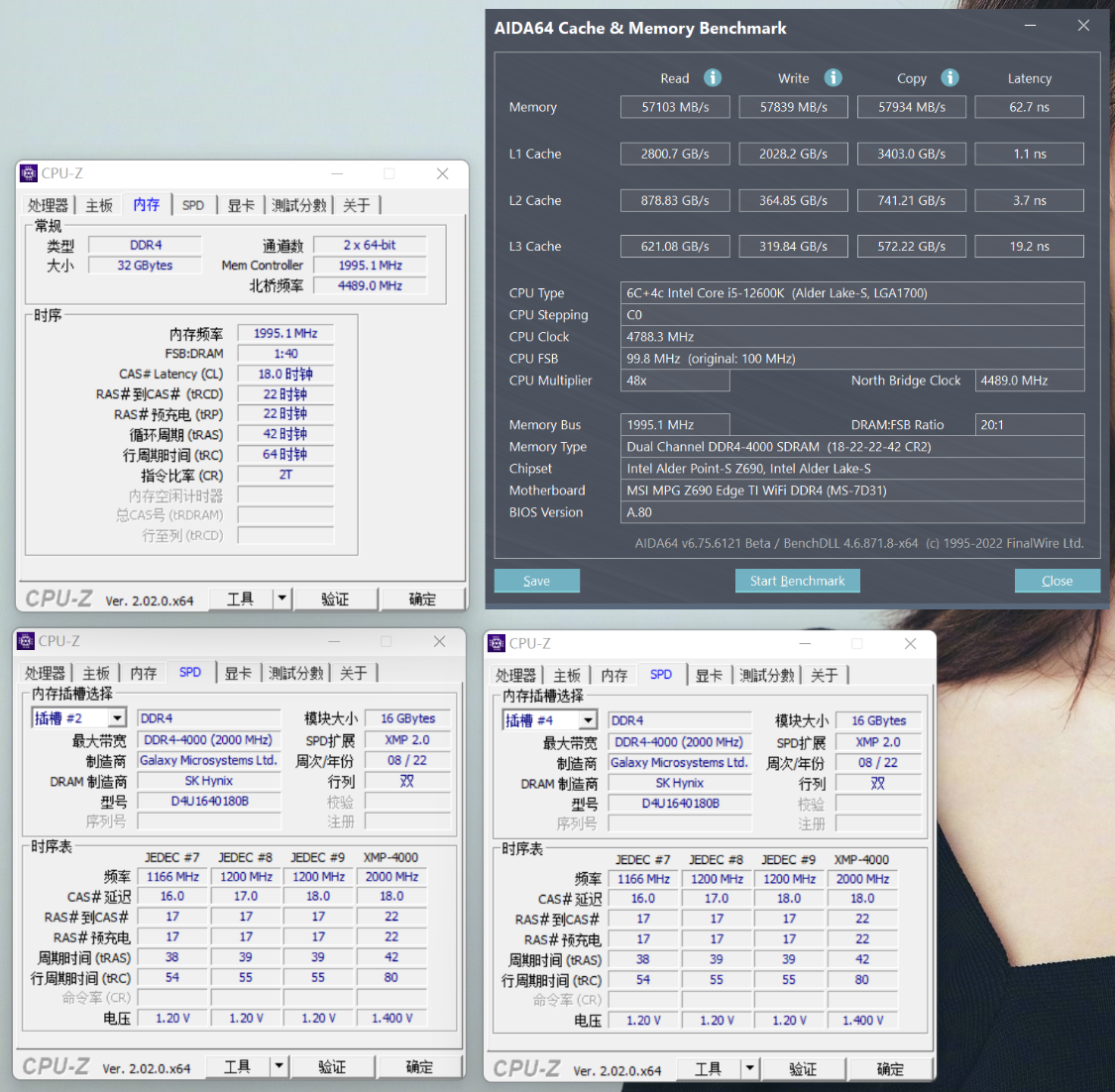Close the AIDA64 benchmark window with X

click(x=1083, y=27)
